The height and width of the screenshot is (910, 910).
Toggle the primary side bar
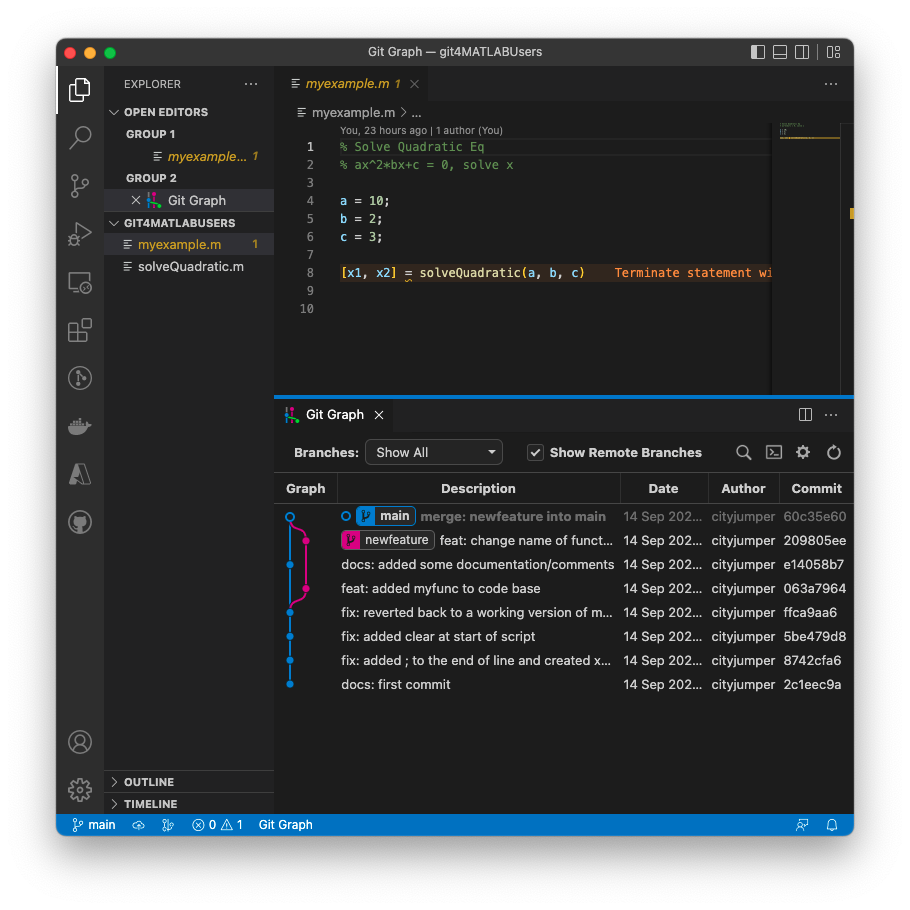[757, 52]
